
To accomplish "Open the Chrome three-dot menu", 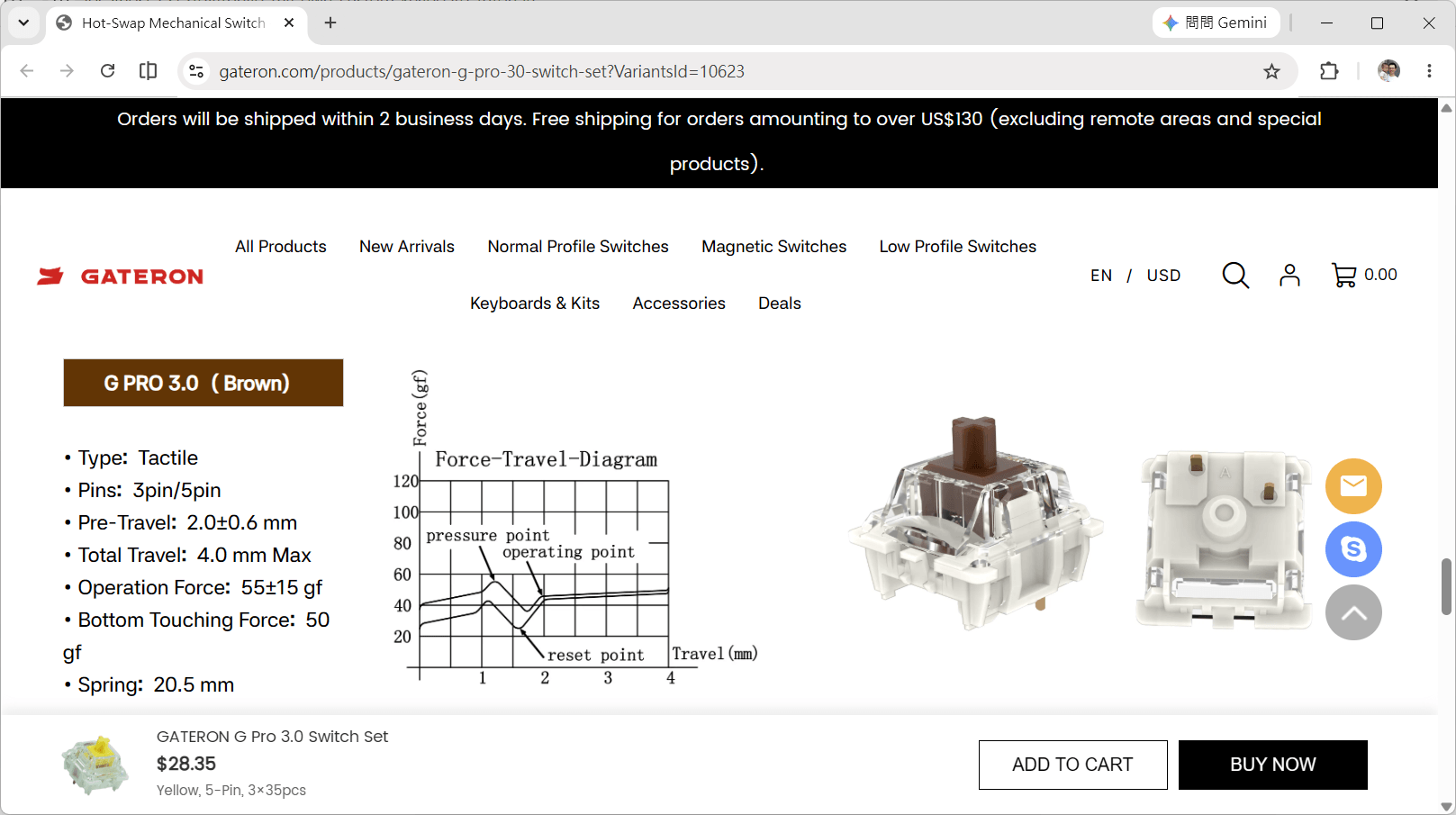I will [1429, 71].
